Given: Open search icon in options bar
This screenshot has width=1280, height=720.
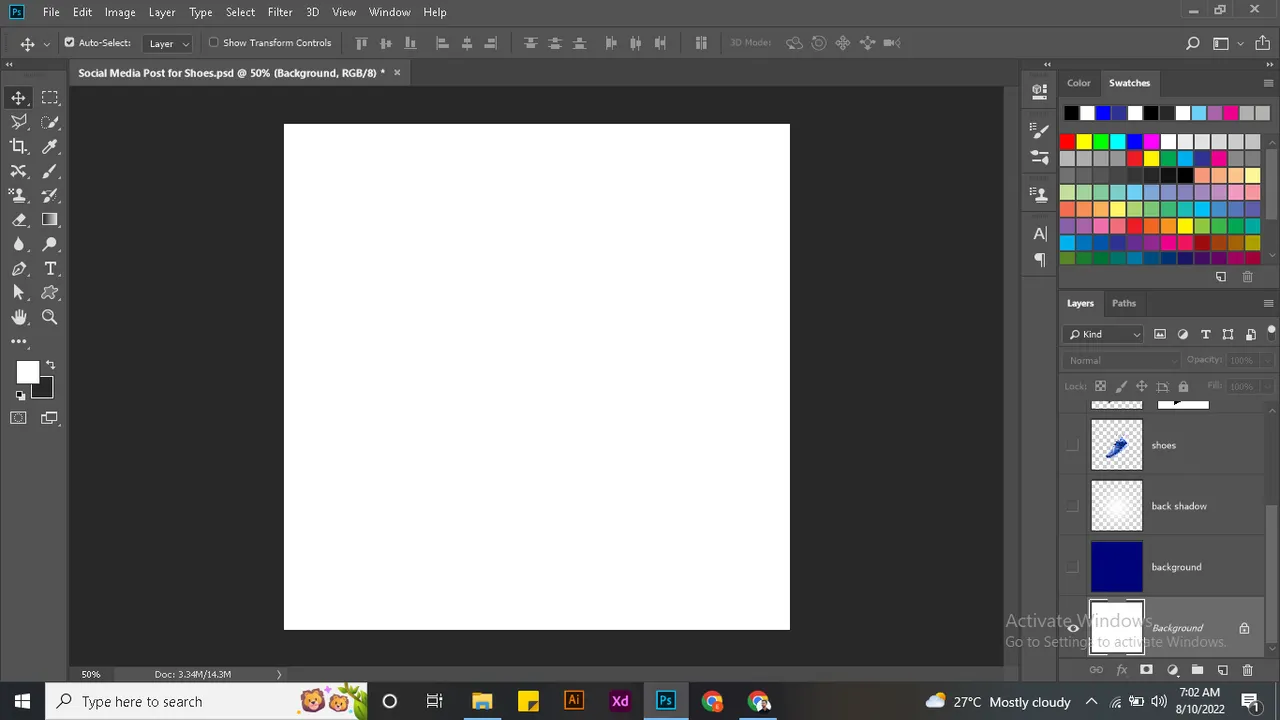Looking at the screenshot, I should [1193, 43].
